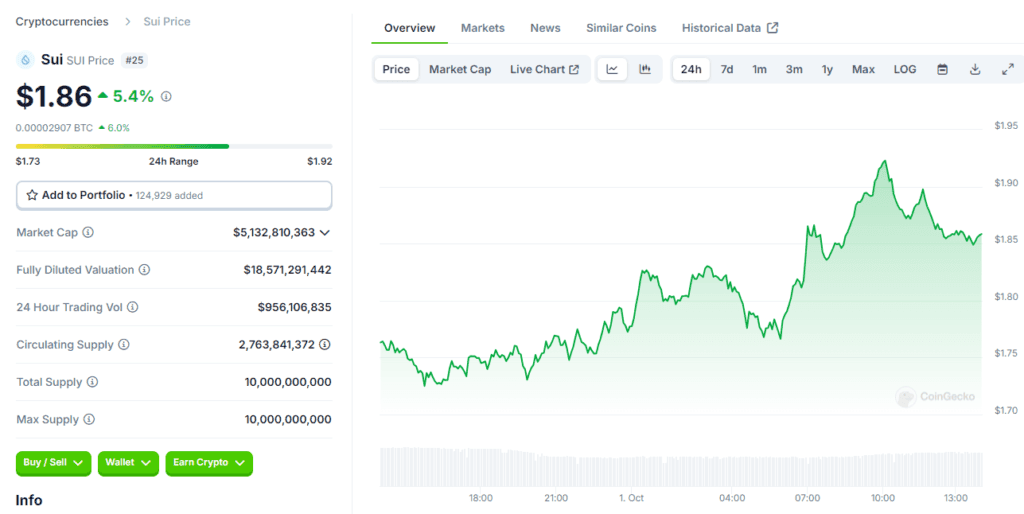Switch to candlestick chart view icon
1024x514 pixels.
click(x=645, y=69)
